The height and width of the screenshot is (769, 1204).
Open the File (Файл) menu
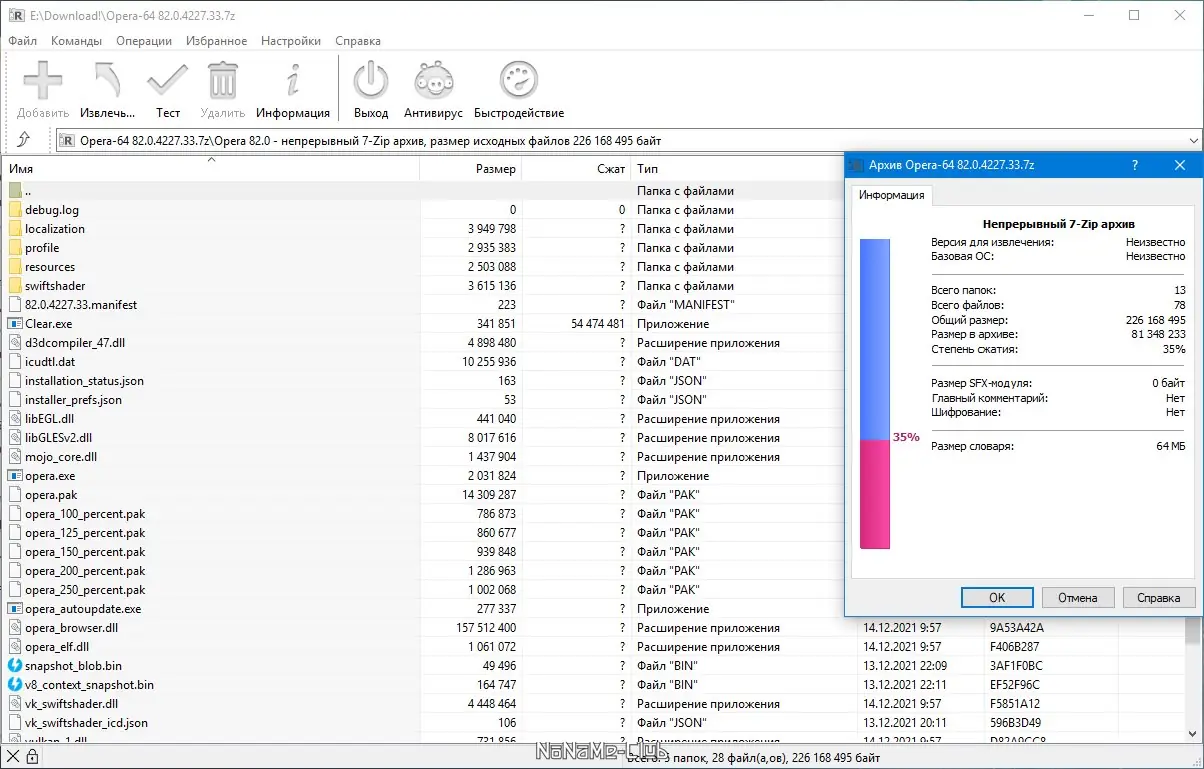pos(22,41)
